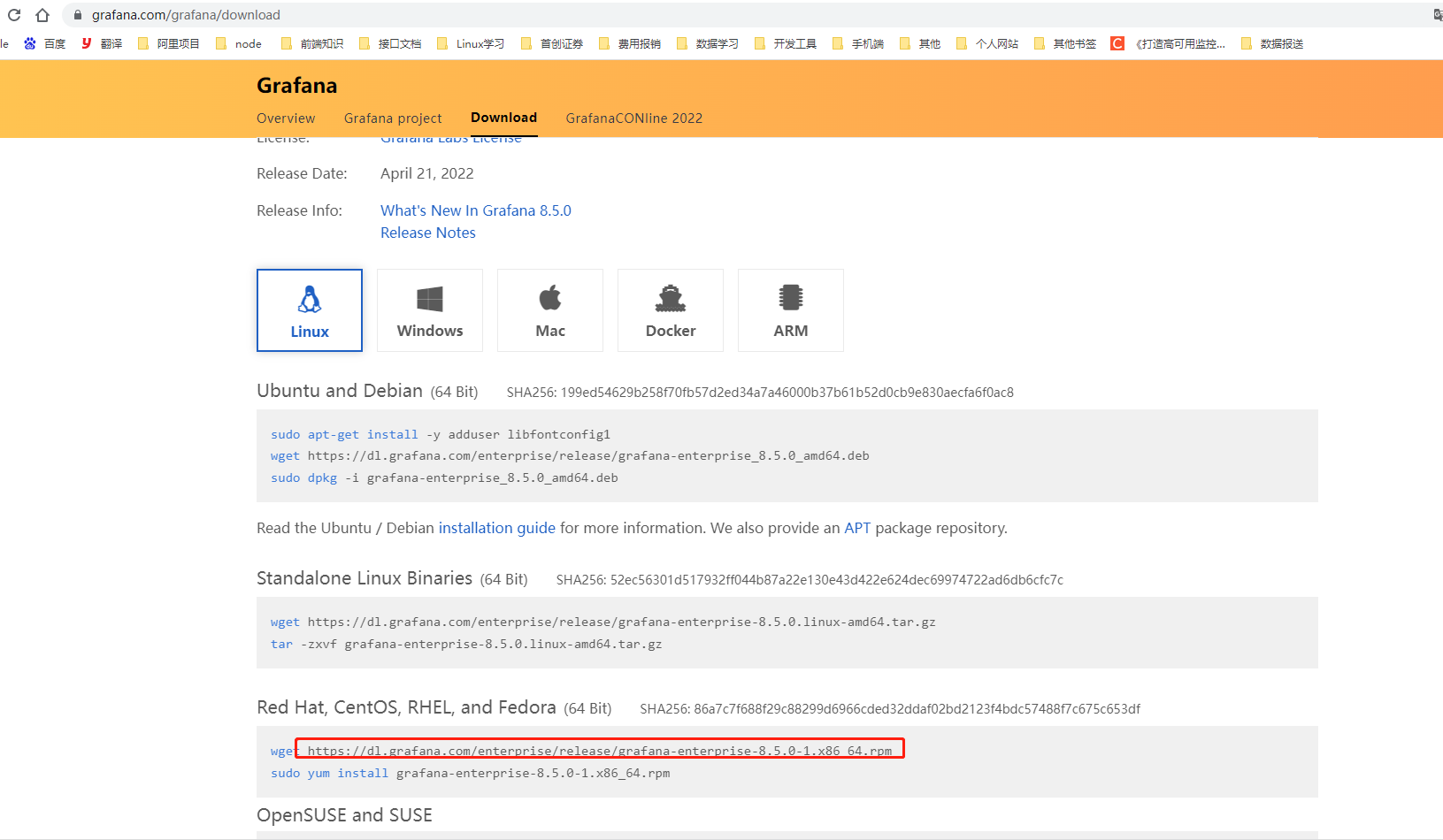This screenshot has height=840, width=1443.
Task: Click the Ubuntu SHA256 checksum text
Action: point(760,393)
